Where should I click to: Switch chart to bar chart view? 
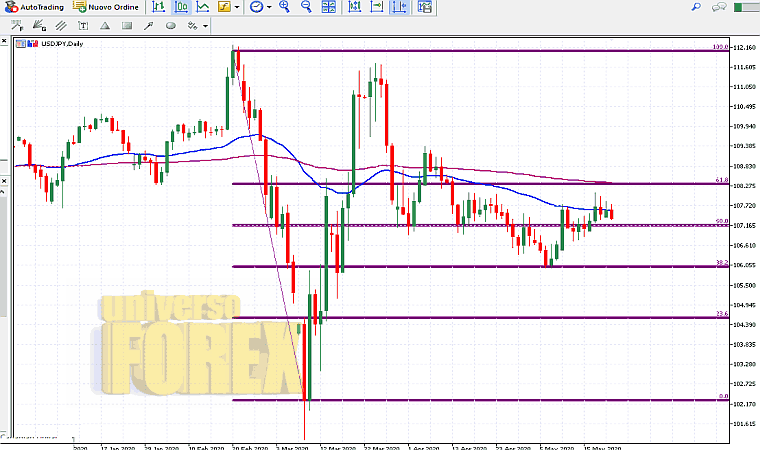(159, 7)
